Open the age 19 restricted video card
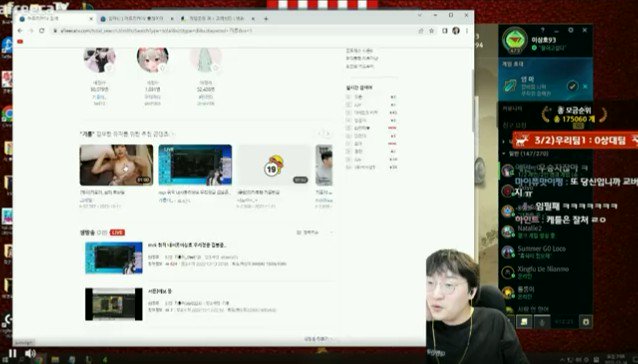The image size is (638, 364). 274,165
